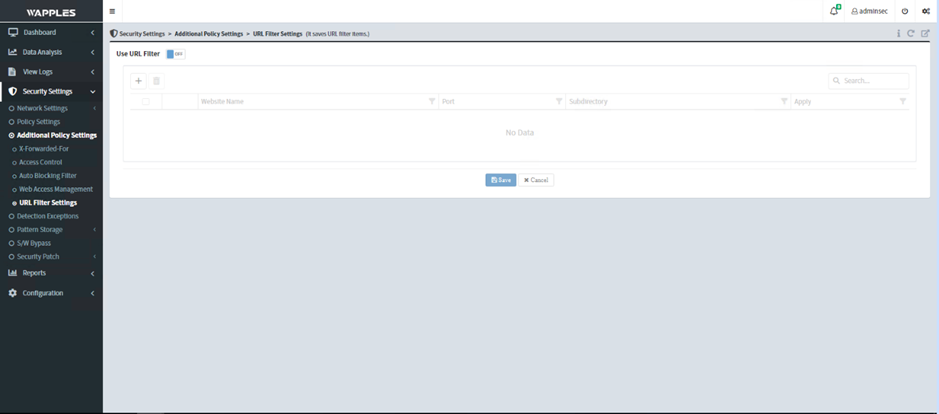Click the delete trash icon
The height and width of the screenshot is (414, 939).
[x=157, y=81]
